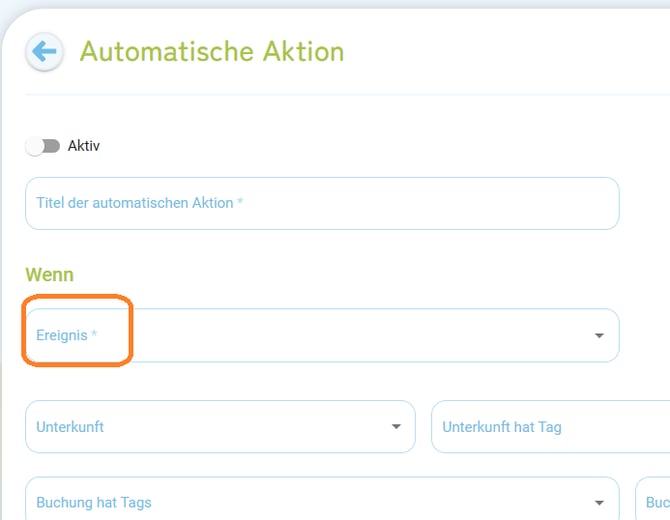
Task: Open the Ereignis dropdown arrow
Action: pyautogui.click(x=599, y=336)
